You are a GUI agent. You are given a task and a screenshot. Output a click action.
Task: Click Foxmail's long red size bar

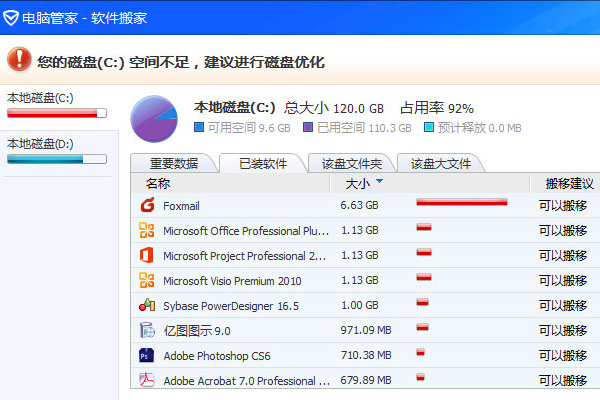pos(462,202)
